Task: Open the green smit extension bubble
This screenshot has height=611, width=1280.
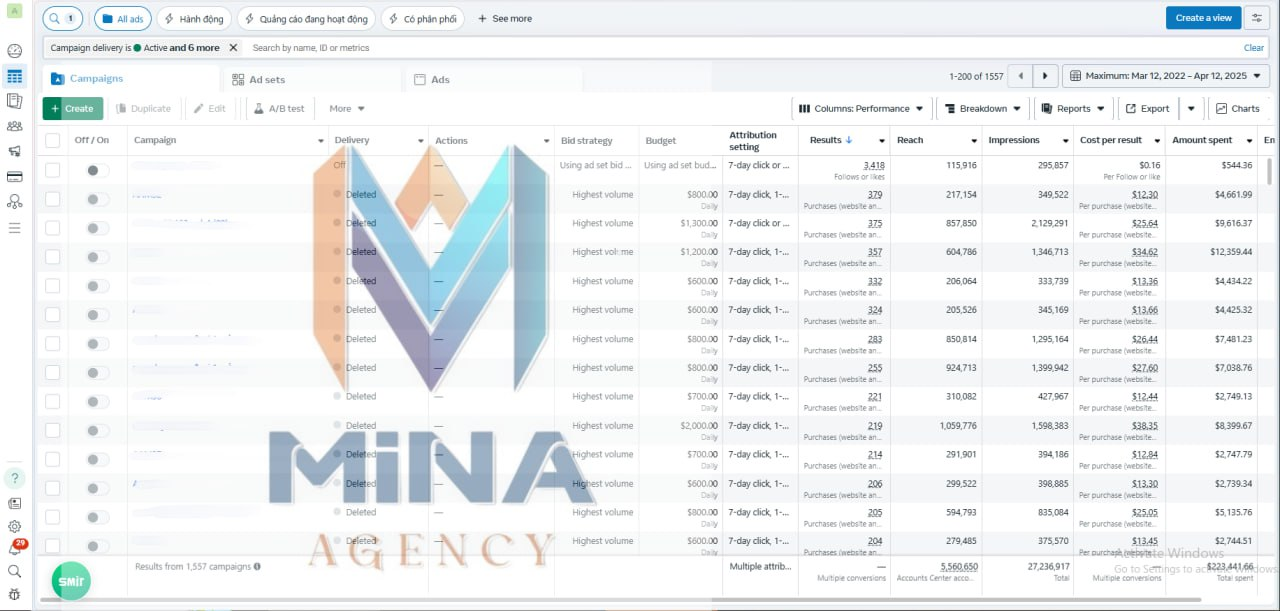Action: point(71,581)
